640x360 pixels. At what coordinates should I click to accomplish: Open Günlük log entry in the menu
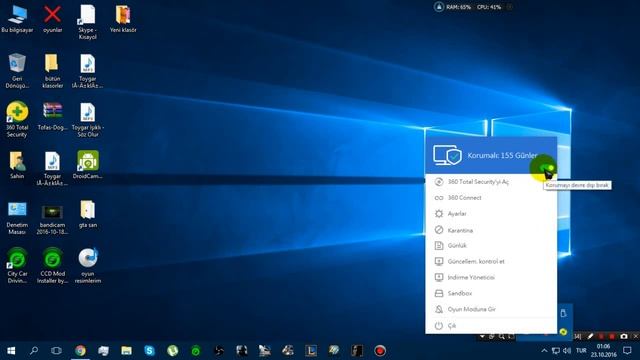pyautogui.click(x=491, y=245)
